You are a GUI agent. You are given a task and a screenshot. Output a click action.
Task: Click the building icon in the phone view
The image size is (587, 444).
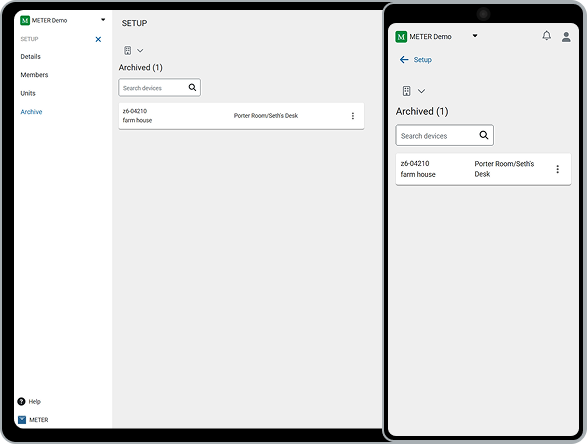point(407,91)
